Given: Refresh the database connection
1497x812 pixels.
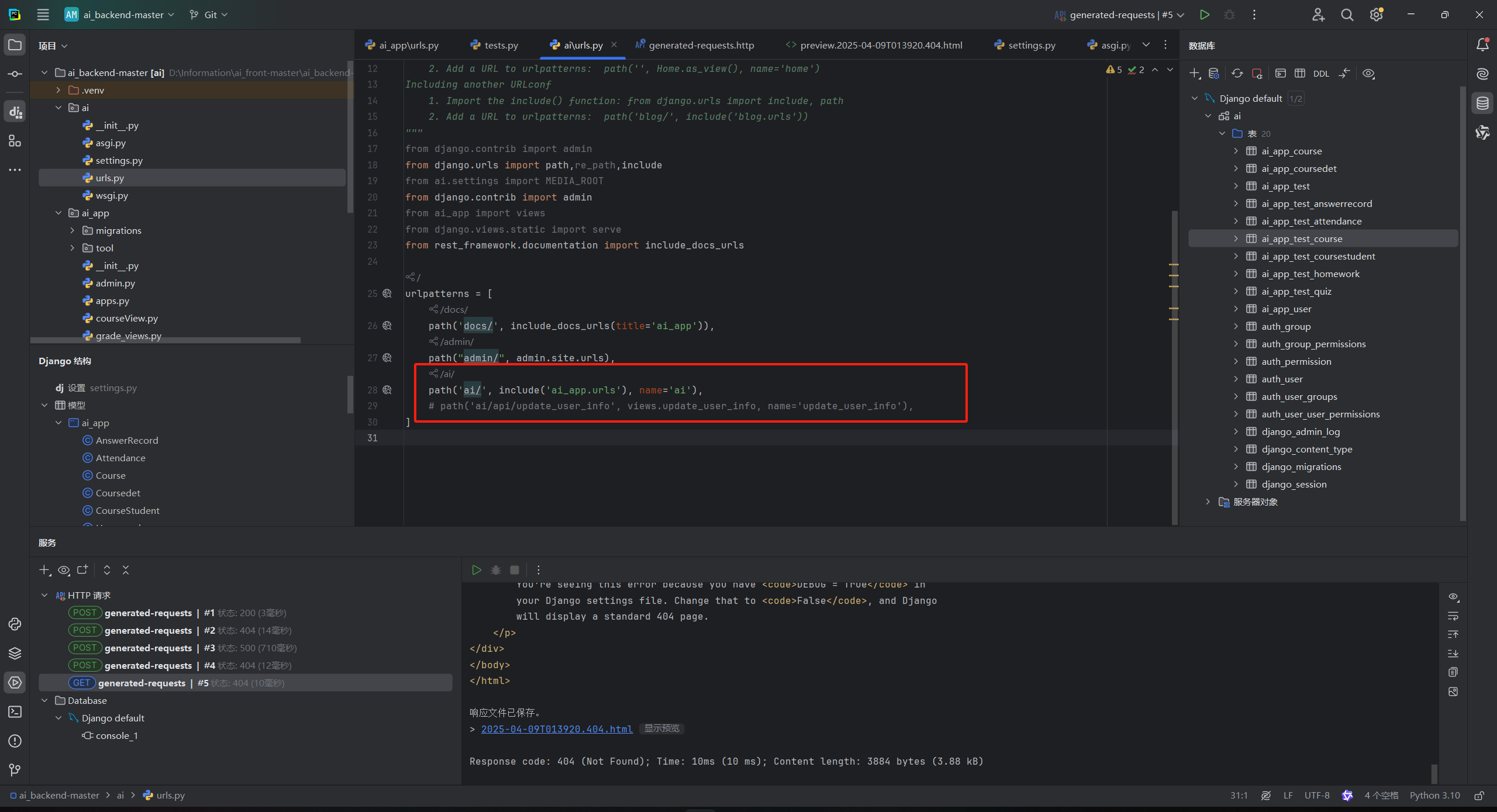Looking at the screenshot, I should point(1237,74).
